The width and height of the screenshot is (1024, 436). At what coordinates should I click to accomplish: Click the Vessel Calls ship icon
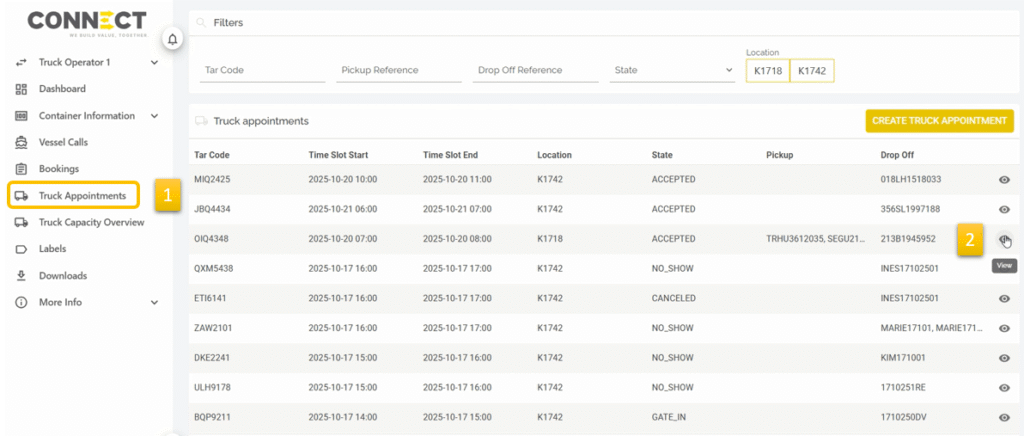point(21,142)
